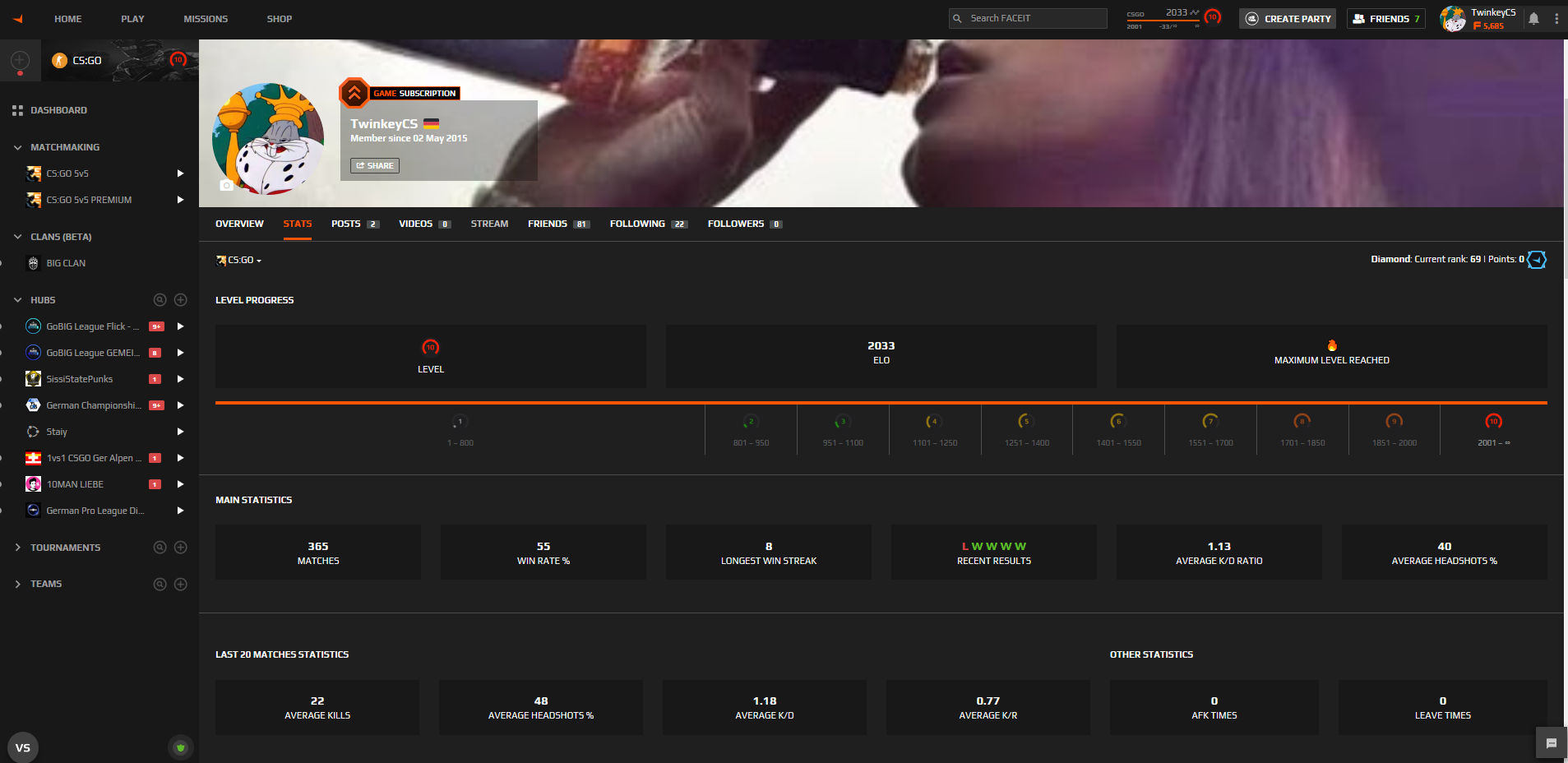Collapse the Clans (Beta) section
Viewport: 1568px width, 763px height.
pyautogui.click(x=17, y=237)
